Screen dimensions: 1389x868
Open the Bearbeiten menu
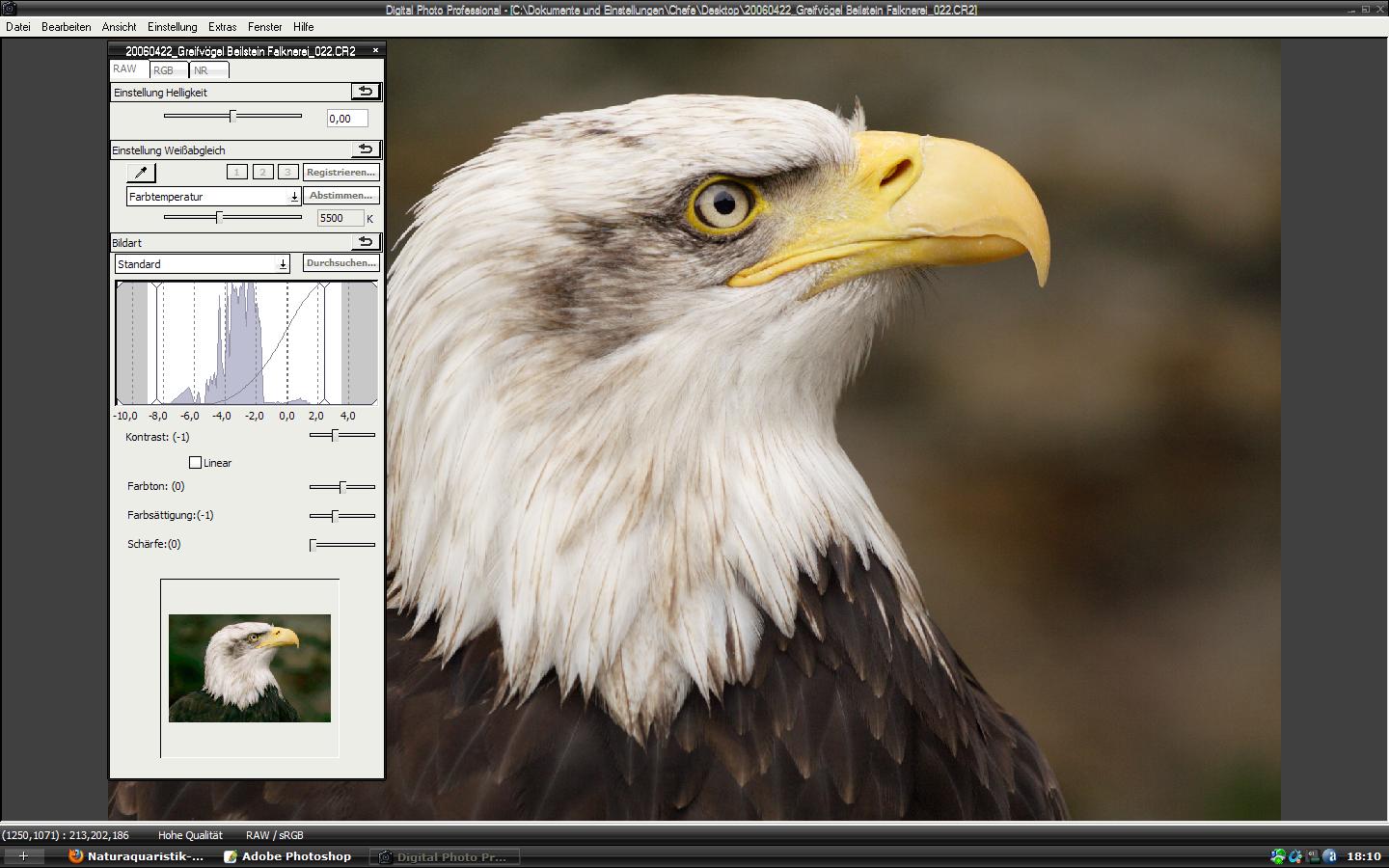[66, 27]
